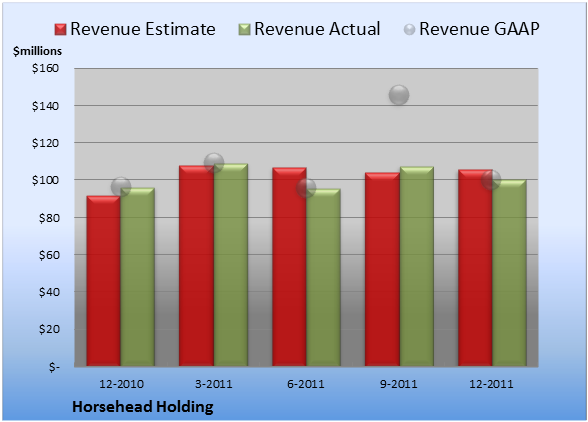Select the green actual bar for 9-2011
Viewport: 588px width, 422px height.
(x=417, y=266)
